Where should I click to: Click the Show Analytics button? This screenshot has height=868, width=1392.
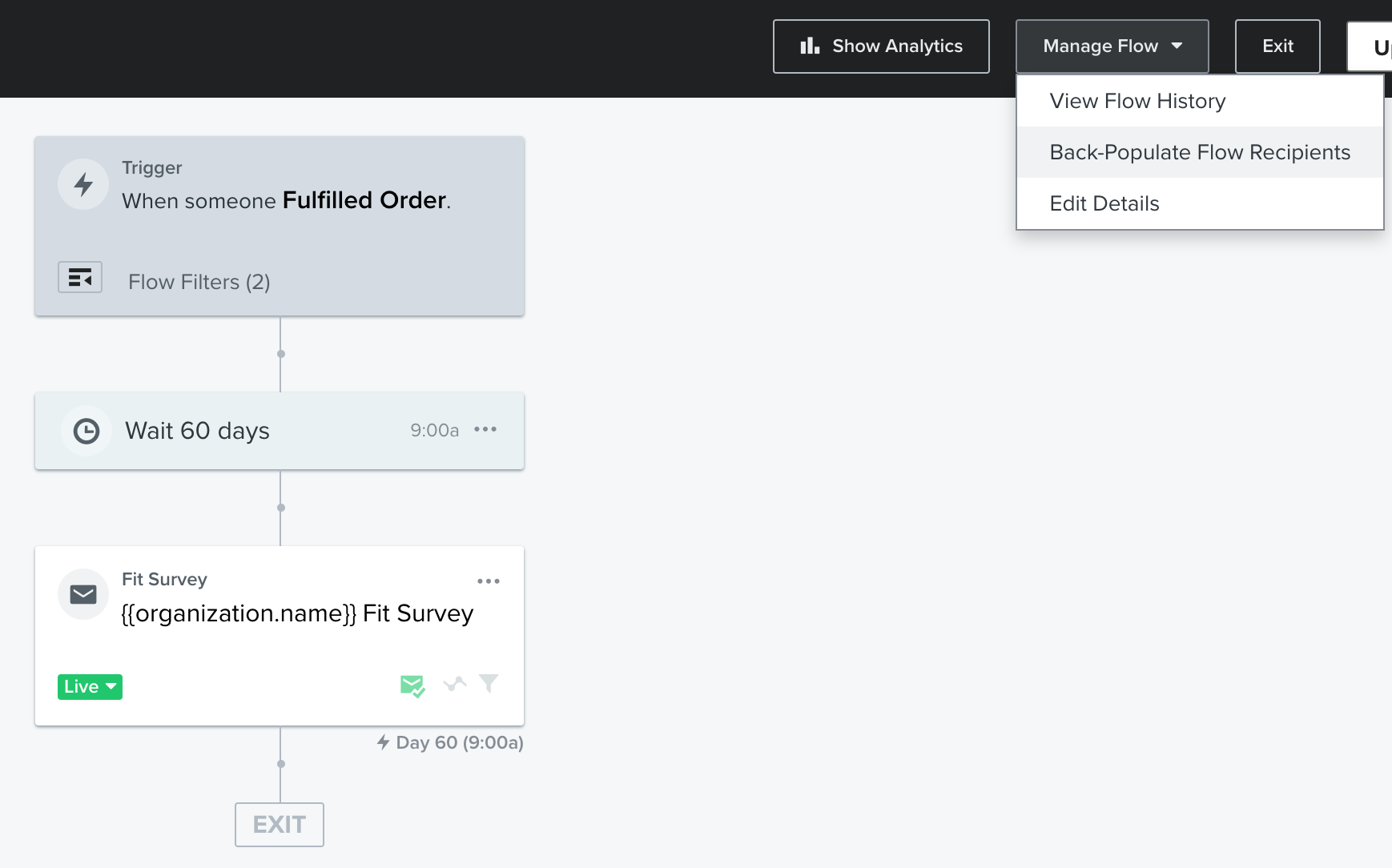coord(881,46)
